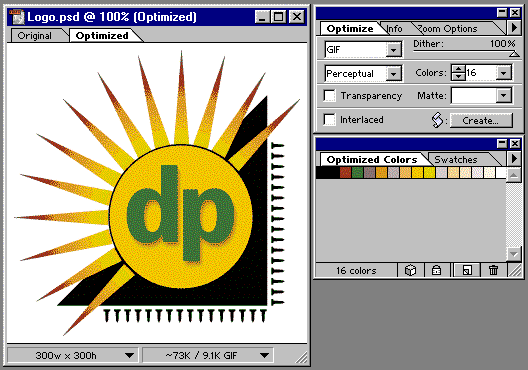
Task: Enable the Interlaced checkbox
Action: click(x=329, y=119)
